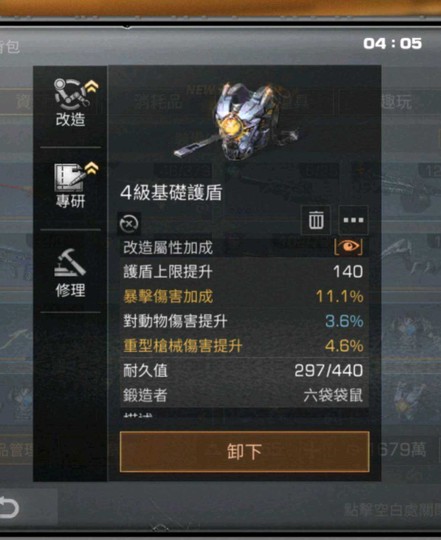Select the 修理 repair hammer icon
Image resolution: width=441 pixels, height=540 pixels.
coord(70,272)
